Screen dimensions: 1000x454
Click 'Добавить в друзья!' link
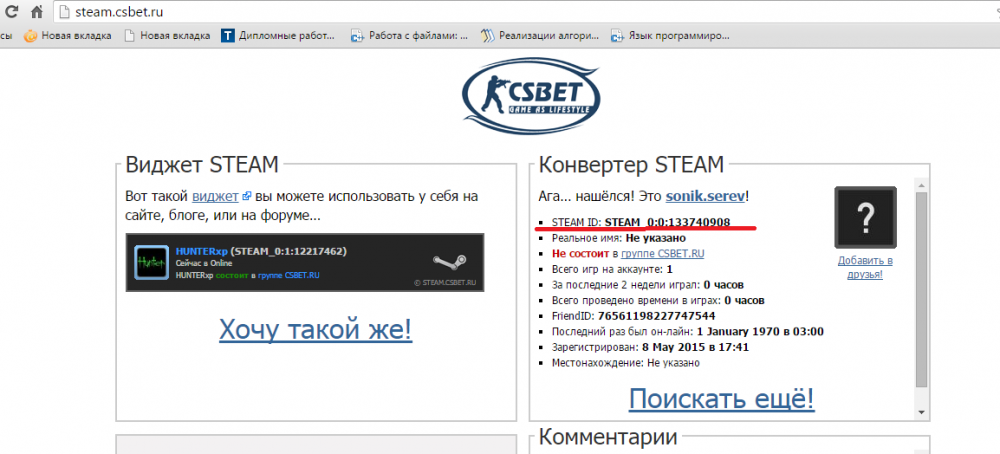(x=866, y=267)
